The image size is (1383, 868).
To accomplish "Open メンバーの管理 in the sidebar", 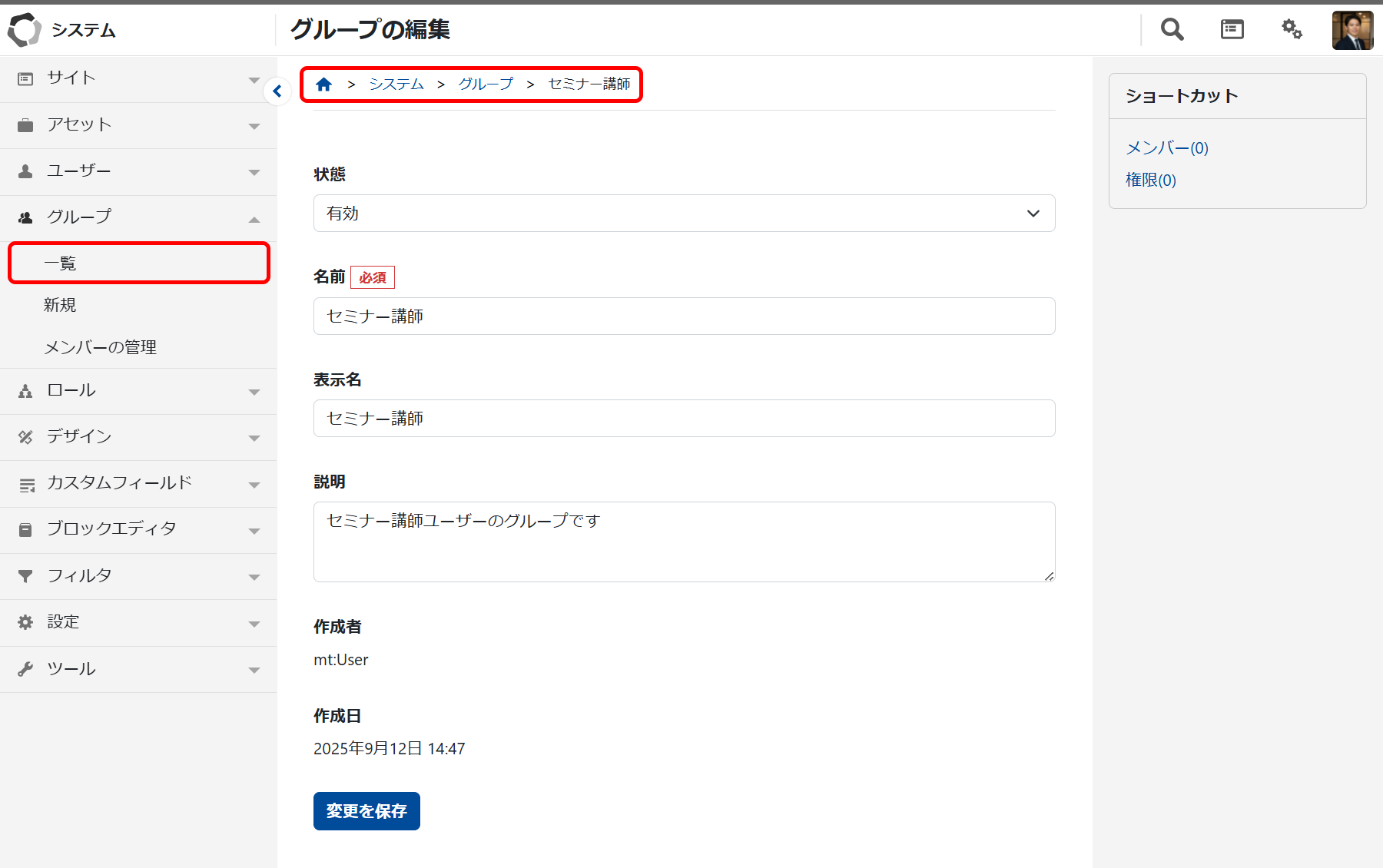I will pyautogui.click(x=100, y=347).
